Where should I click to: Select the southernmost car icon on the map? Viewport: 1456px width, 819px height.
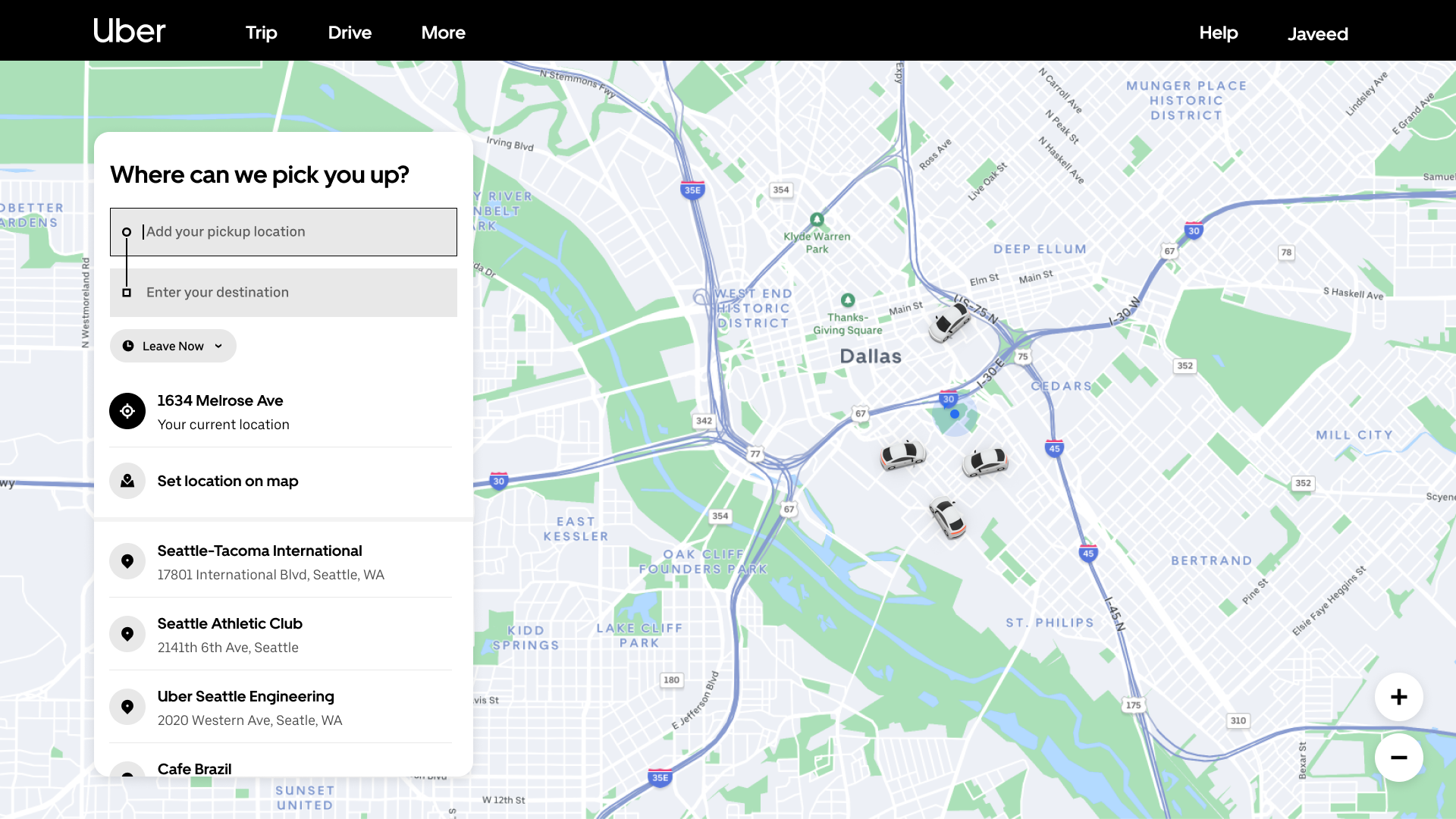point(947,518)
